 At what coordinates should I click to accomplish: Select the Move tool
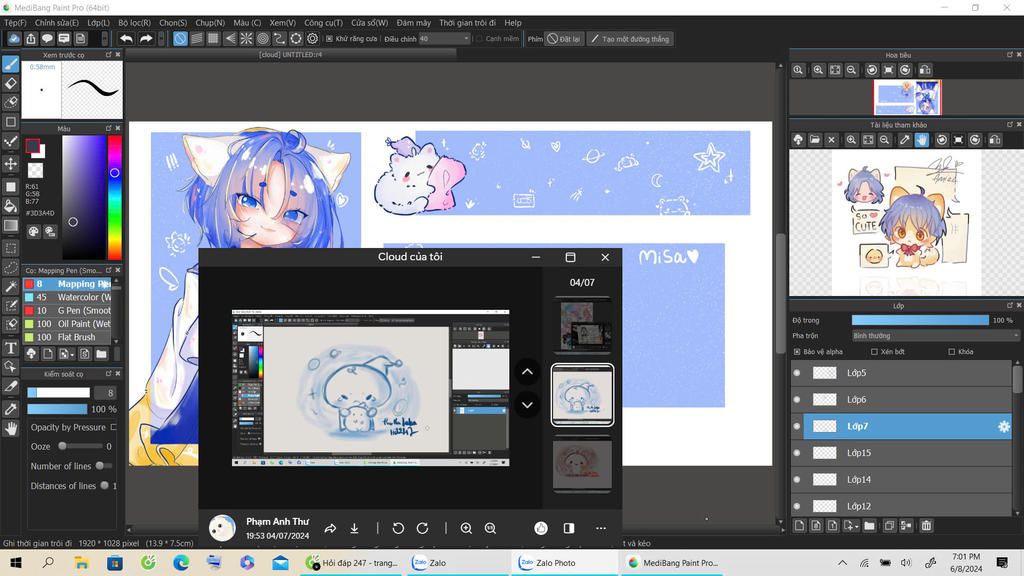tap(10, 163)
